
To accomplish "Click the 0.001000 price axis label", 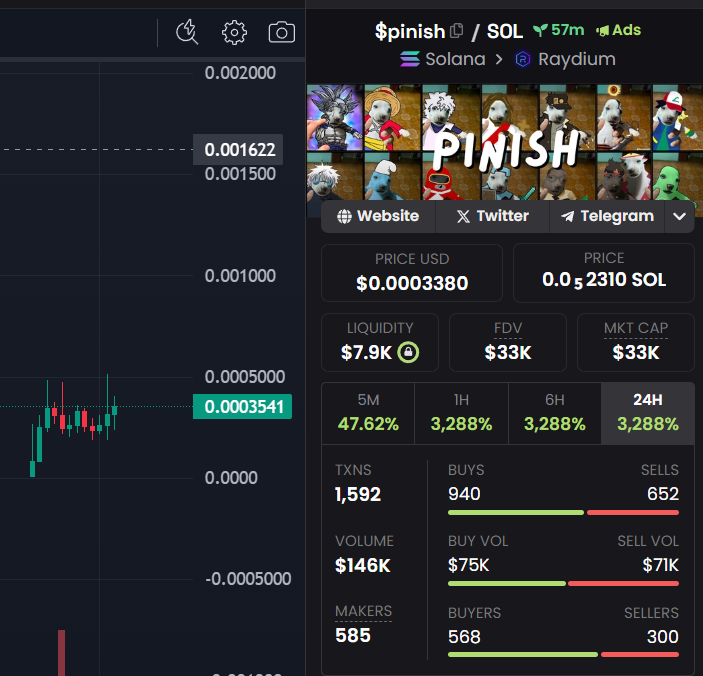I will [x=240, y=276].
